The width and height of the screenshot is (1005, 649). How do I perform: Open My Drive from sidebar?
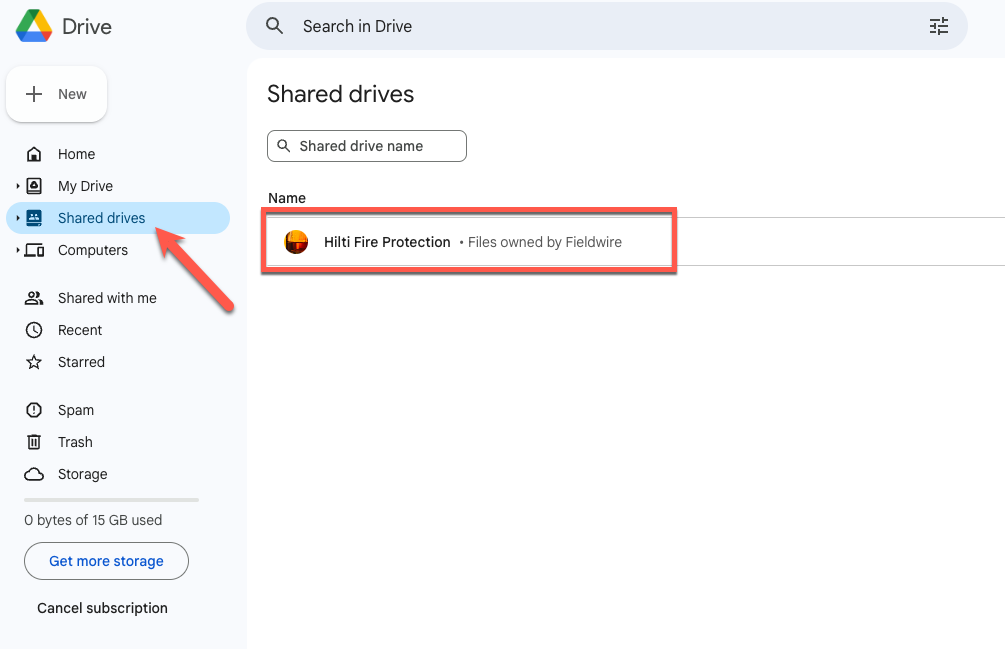(118, 186)
